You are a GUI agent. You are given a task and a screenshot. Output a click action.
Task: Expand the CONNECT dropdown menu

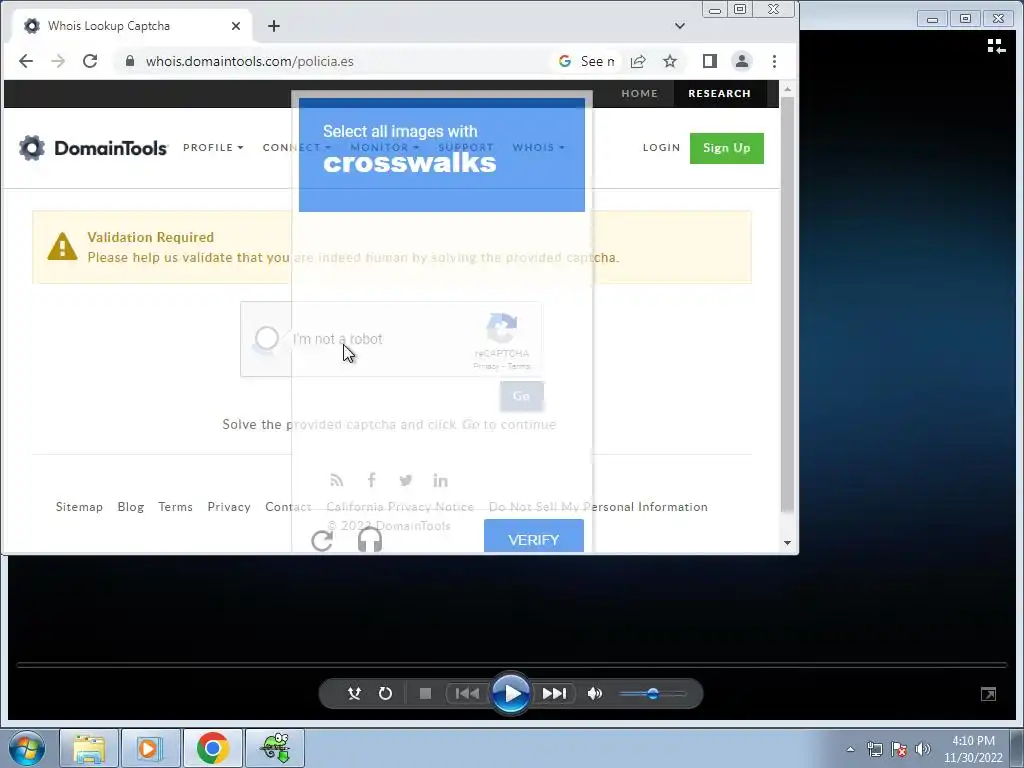(x=296, y=148)
